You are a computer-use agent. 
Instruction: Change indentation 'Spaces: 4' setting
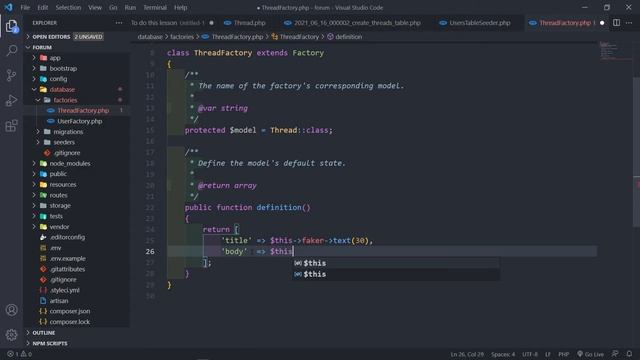pos(503,354)
